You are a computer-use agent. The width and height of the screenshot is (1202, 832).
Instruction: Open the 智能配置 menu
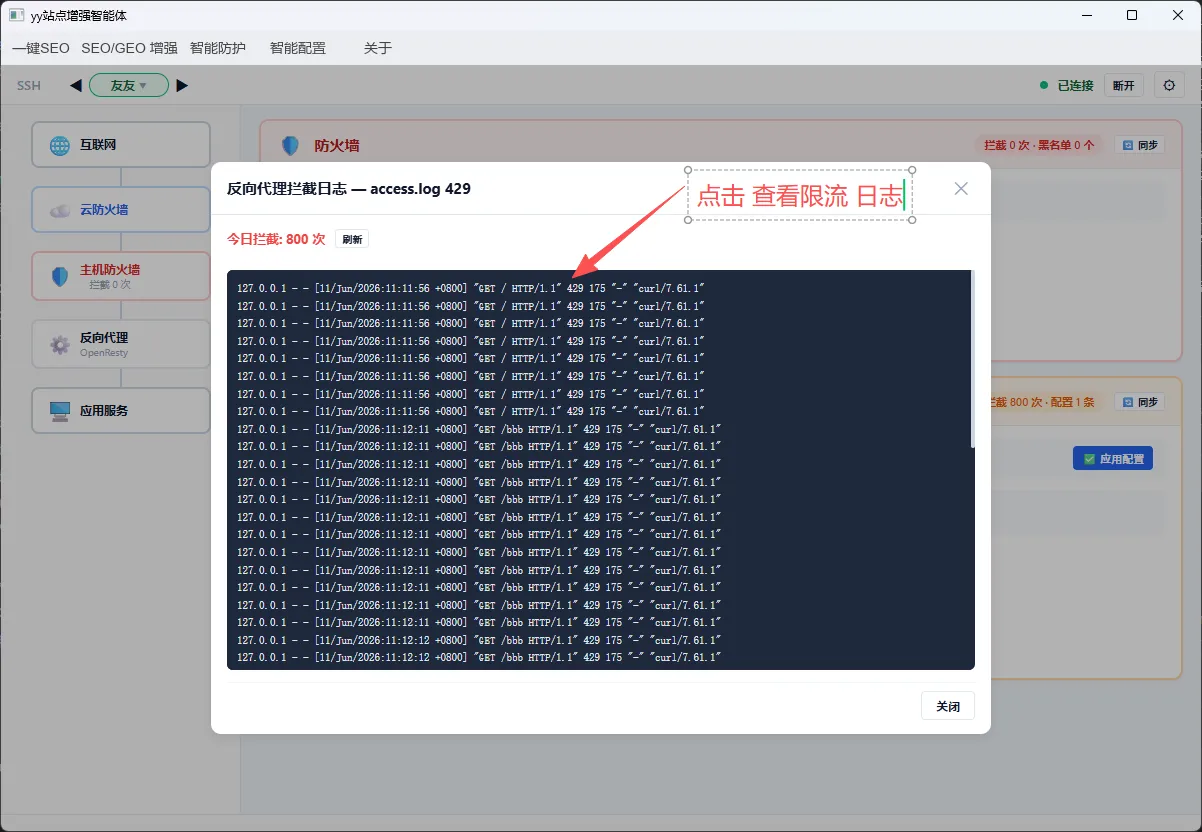[298, 48]
